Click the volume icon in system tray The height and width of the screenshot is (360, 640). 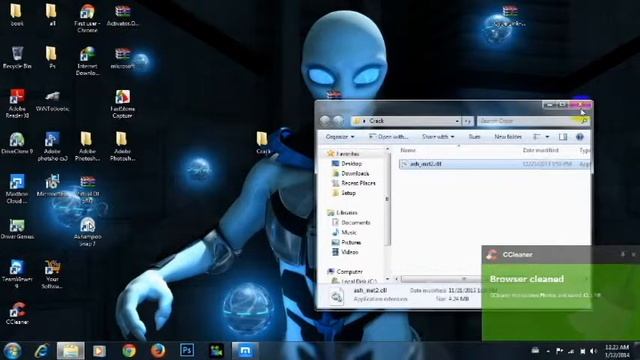[593, 351]
